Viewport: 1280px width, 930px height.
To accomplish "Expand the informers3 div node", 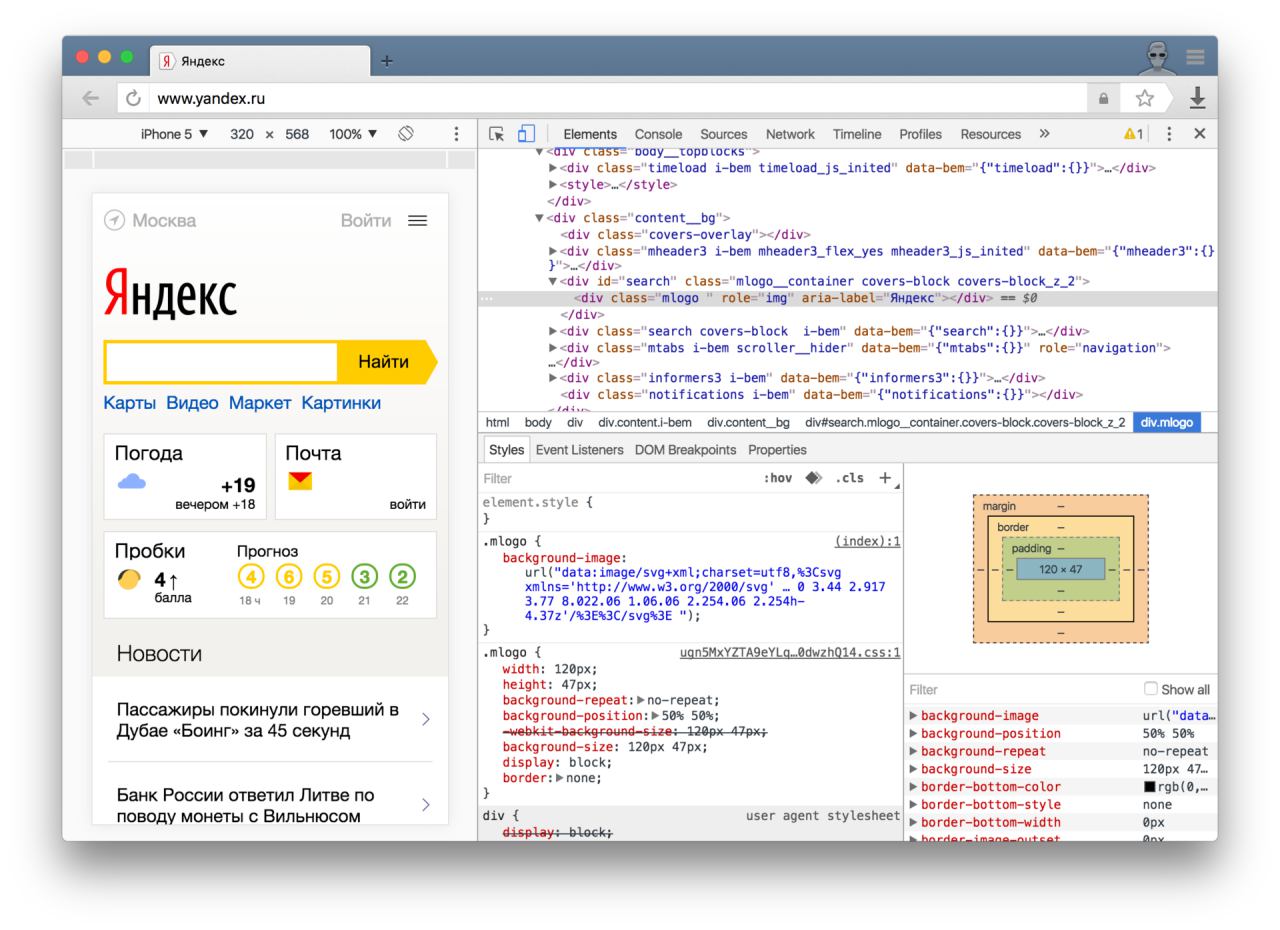I will click(x=553, y=378).
